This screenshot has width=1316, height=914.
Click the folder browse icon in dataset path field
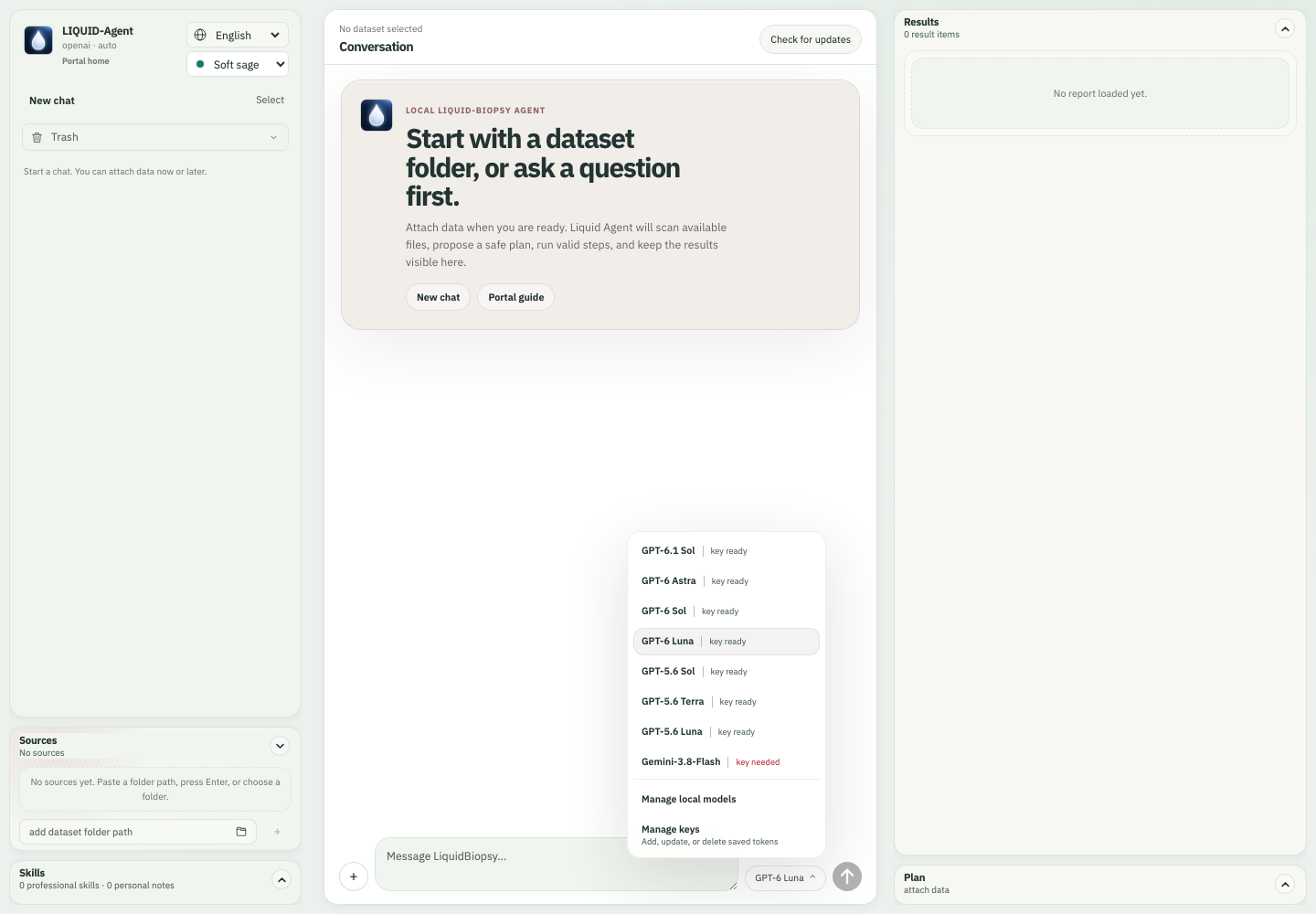[x=241, y=832]
